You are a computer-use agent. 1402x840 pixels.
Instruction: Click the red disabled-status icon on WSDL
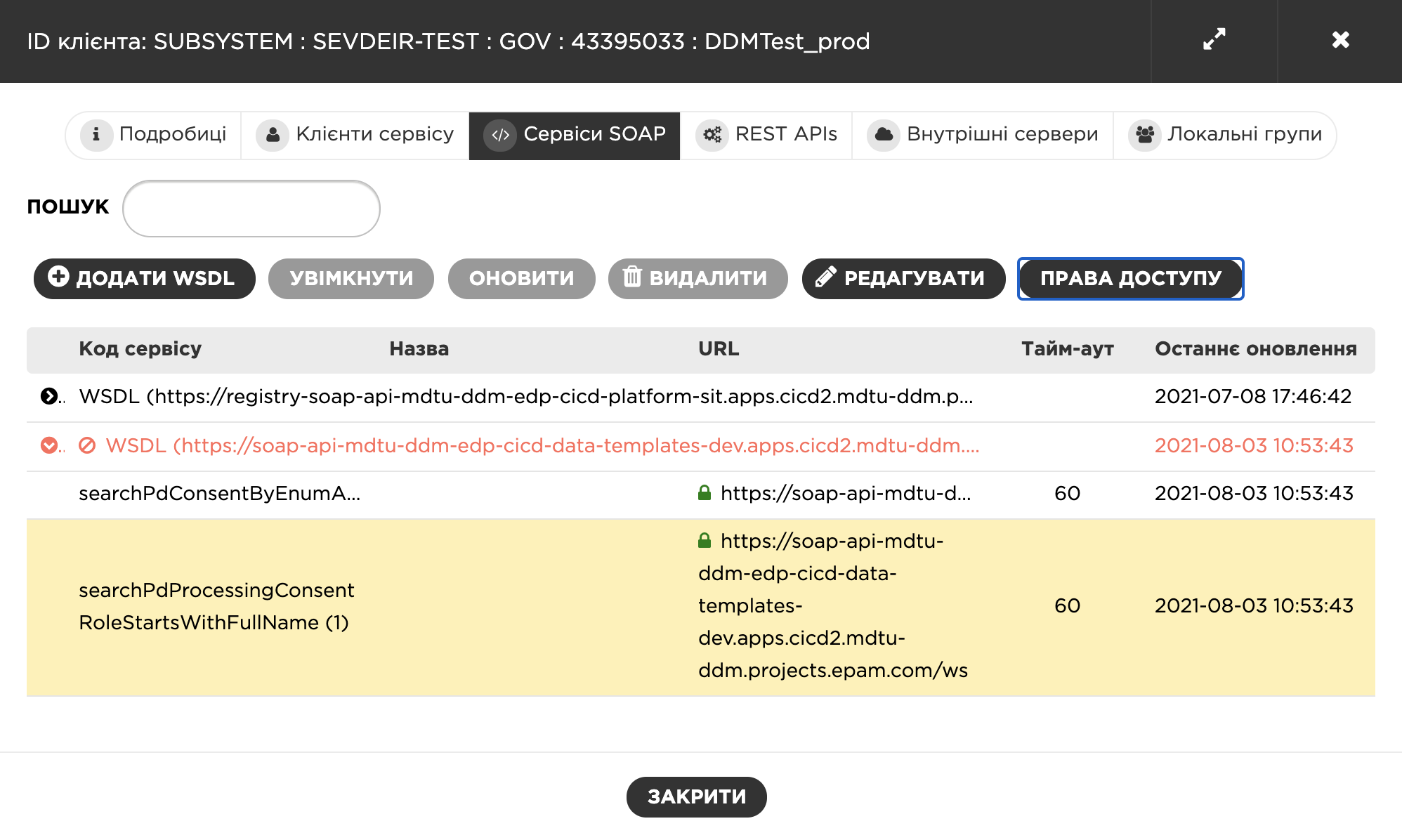tap(87, 445)
